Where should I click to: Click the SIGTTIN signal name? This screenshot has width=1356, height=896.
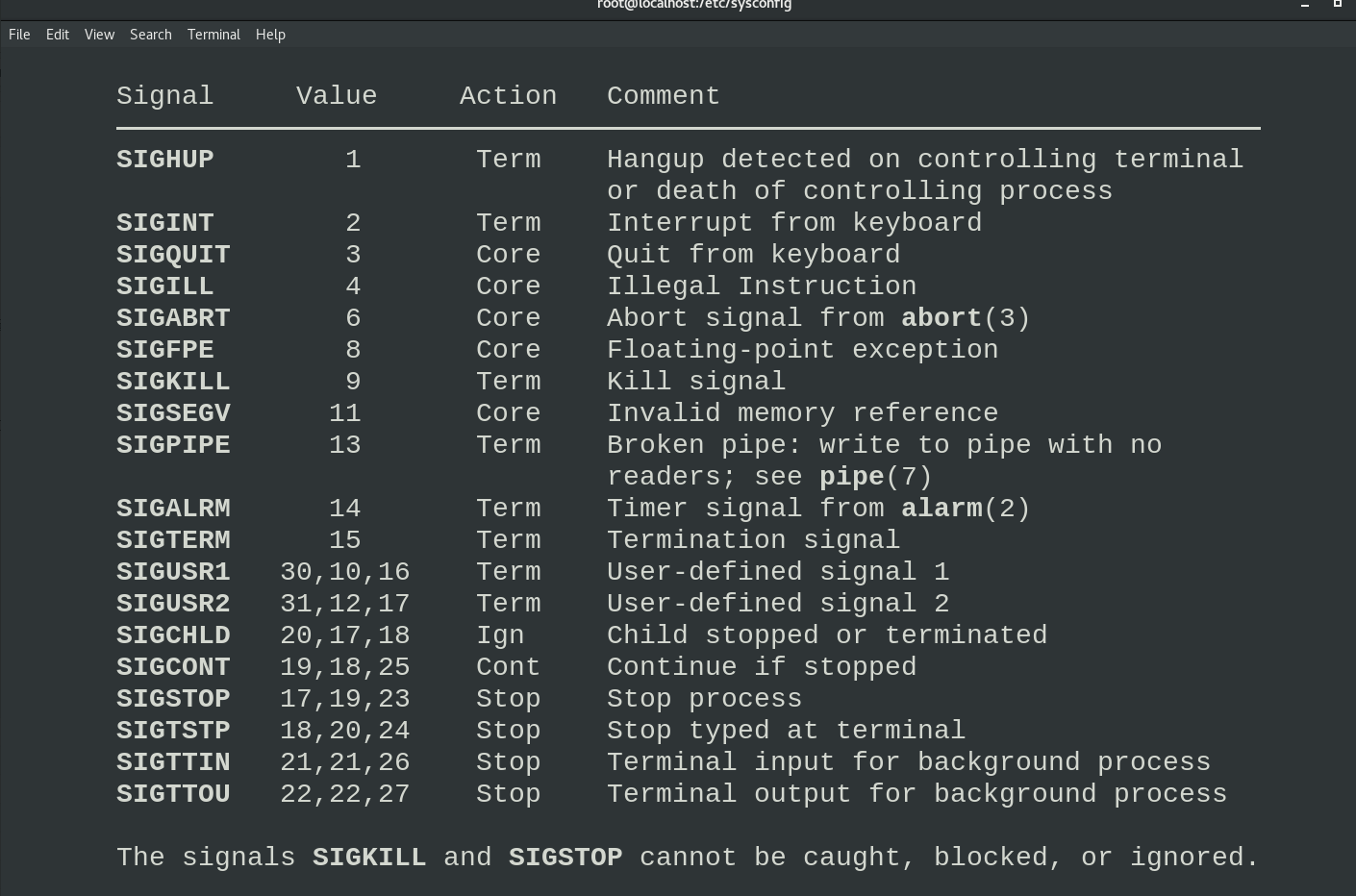click(173, 762)
